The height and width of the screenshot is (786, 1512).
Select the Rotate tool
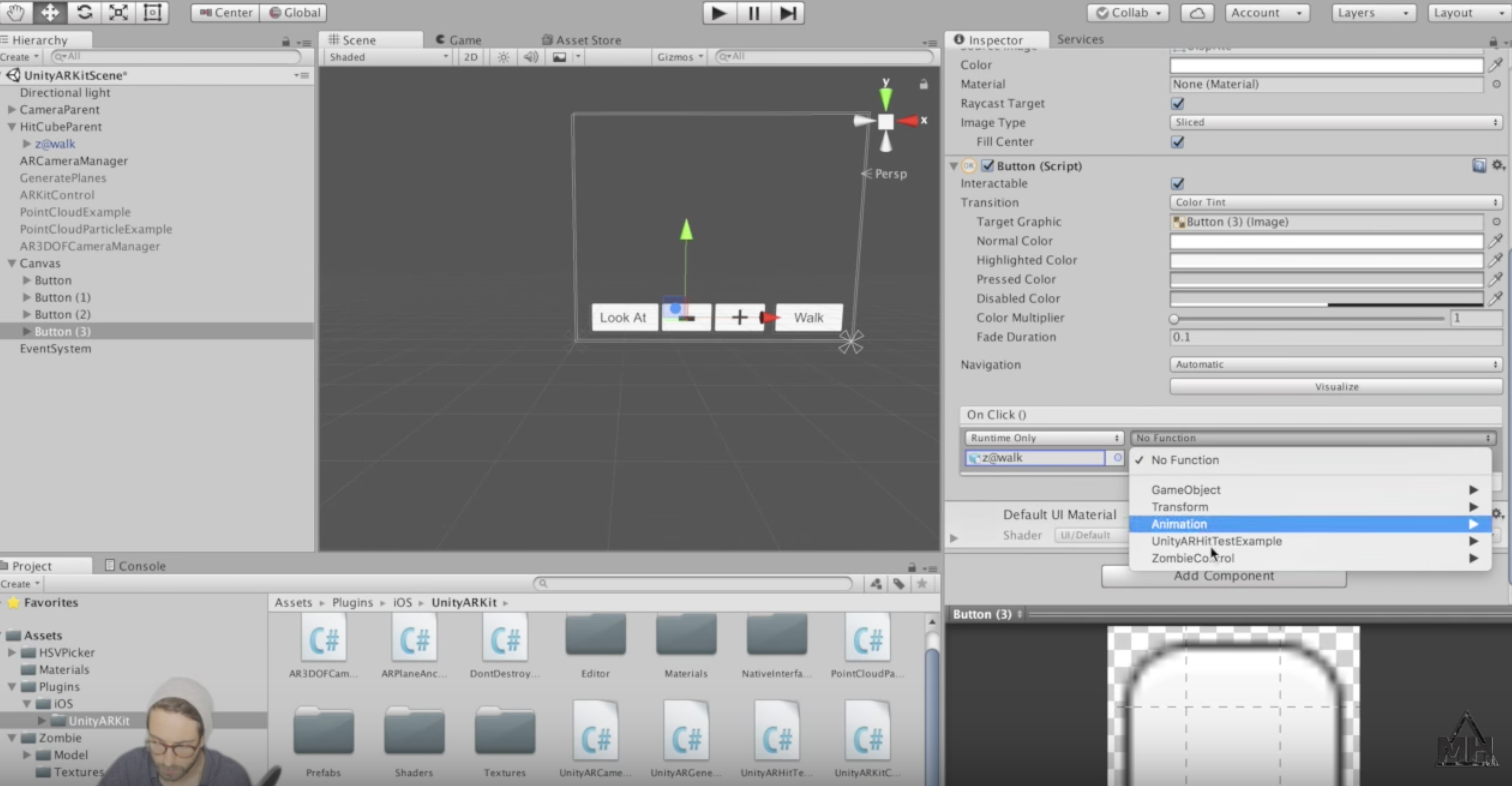[x=84, y=13]
